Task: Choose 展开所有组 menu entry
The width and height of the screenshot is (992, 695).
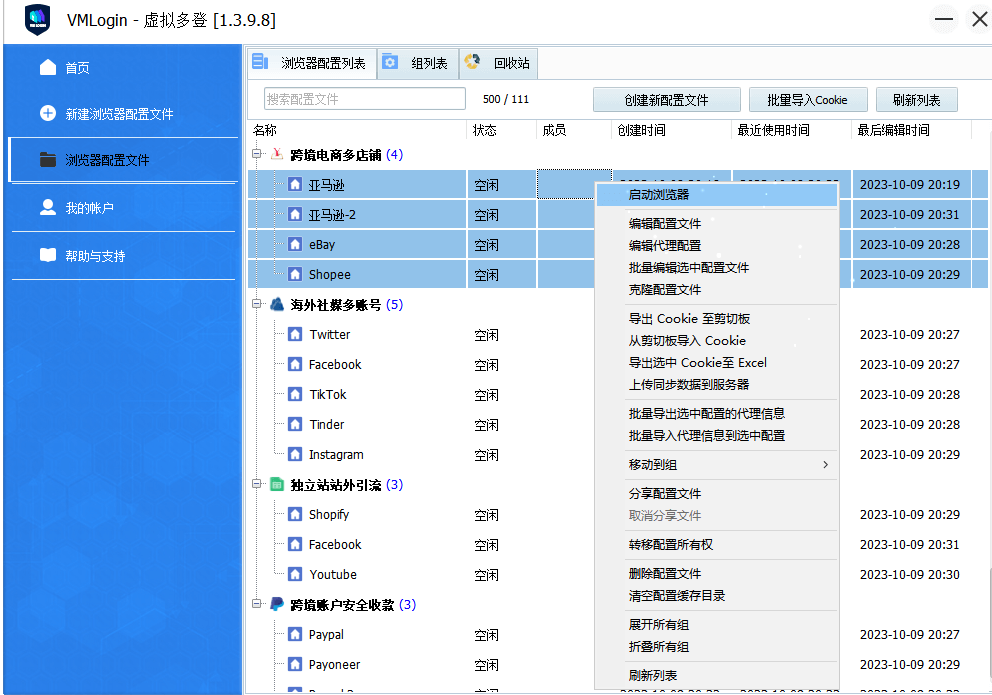Action: [717, 625]
